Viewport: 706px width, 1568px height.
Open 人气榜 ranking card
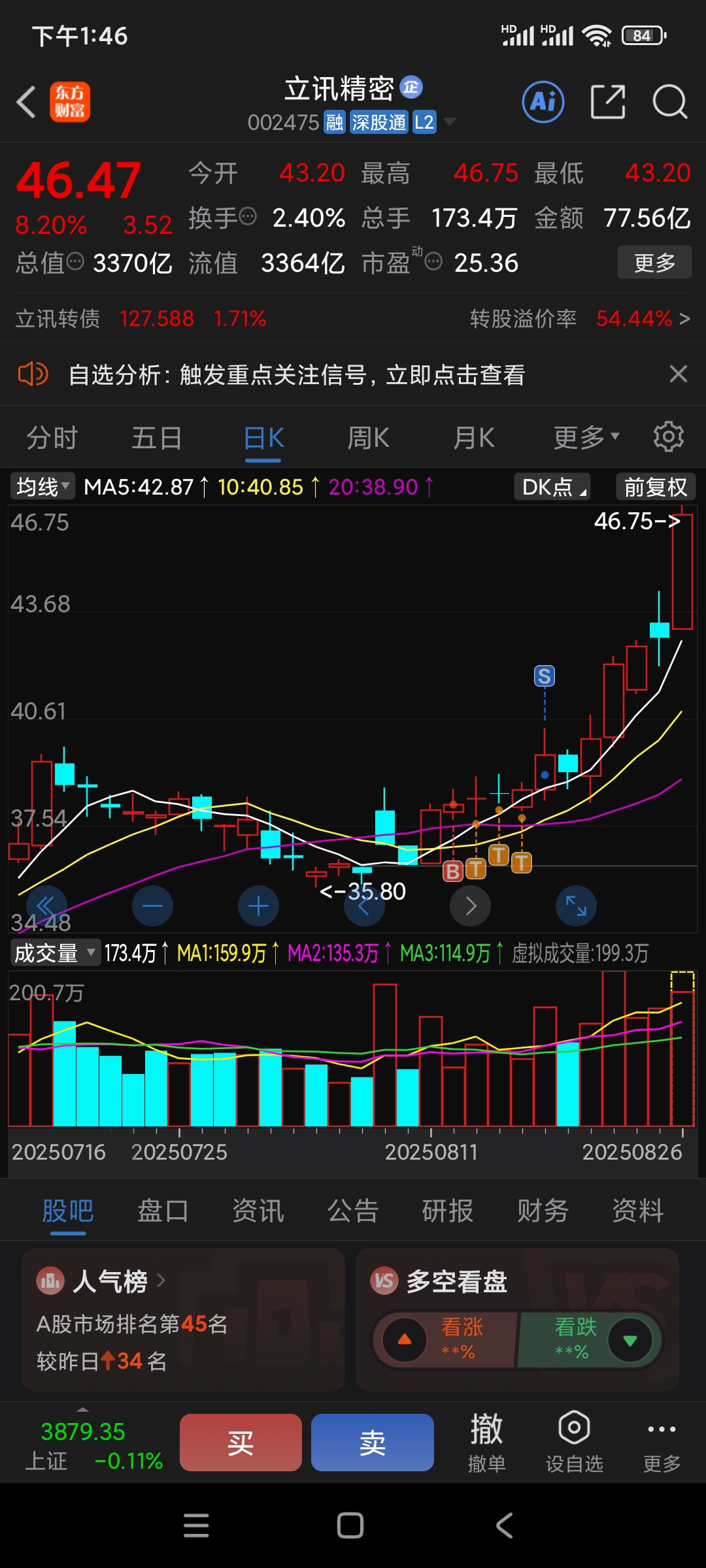pos(183,1320)
